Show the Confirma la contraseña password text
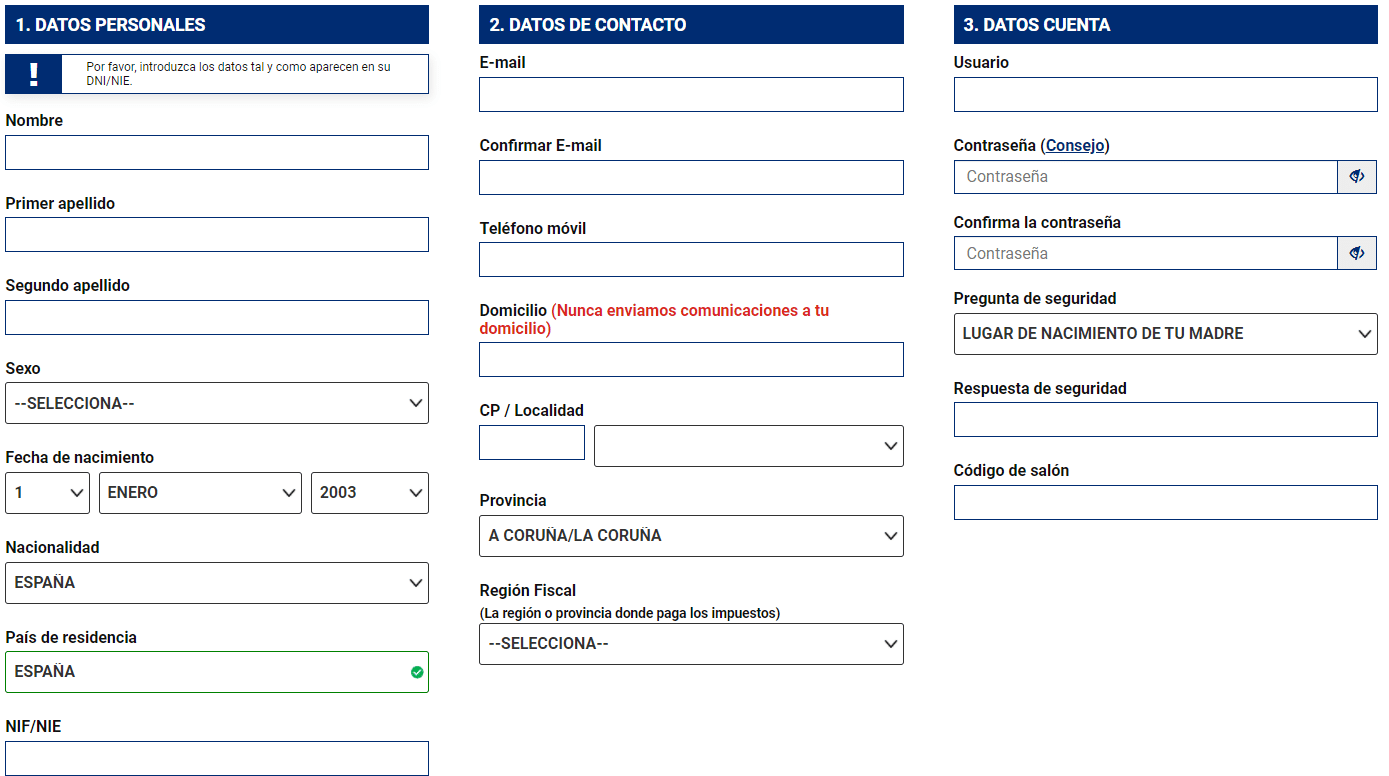Image resolution: width=1389 pixels, height=776 pixels. pyautogui.click(x=1356, y=254)
